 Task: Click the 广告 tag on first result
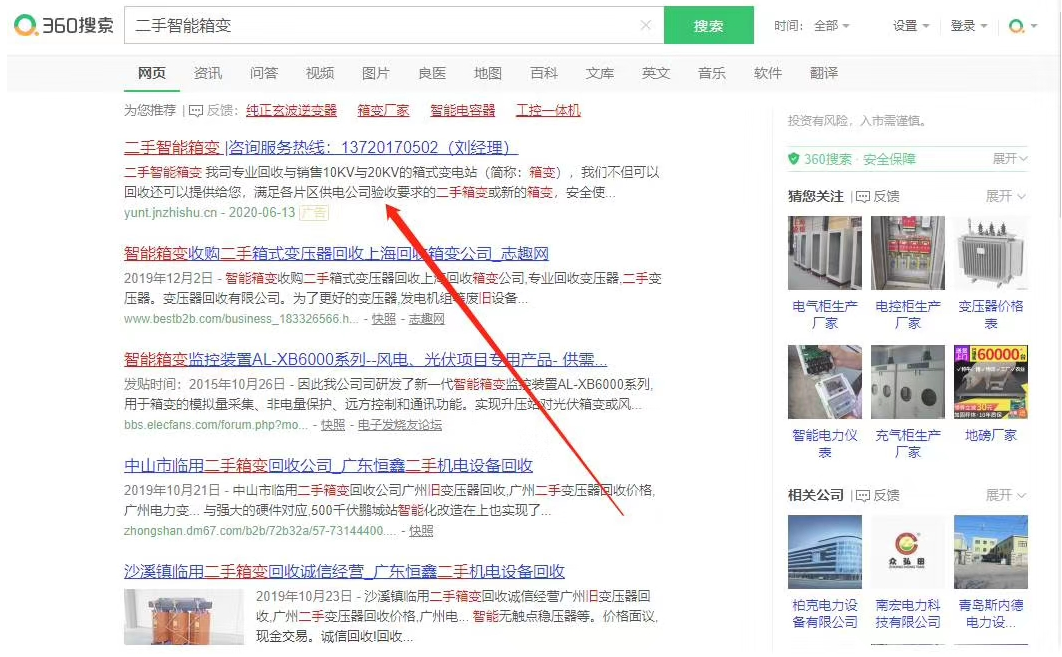point(314,213)
